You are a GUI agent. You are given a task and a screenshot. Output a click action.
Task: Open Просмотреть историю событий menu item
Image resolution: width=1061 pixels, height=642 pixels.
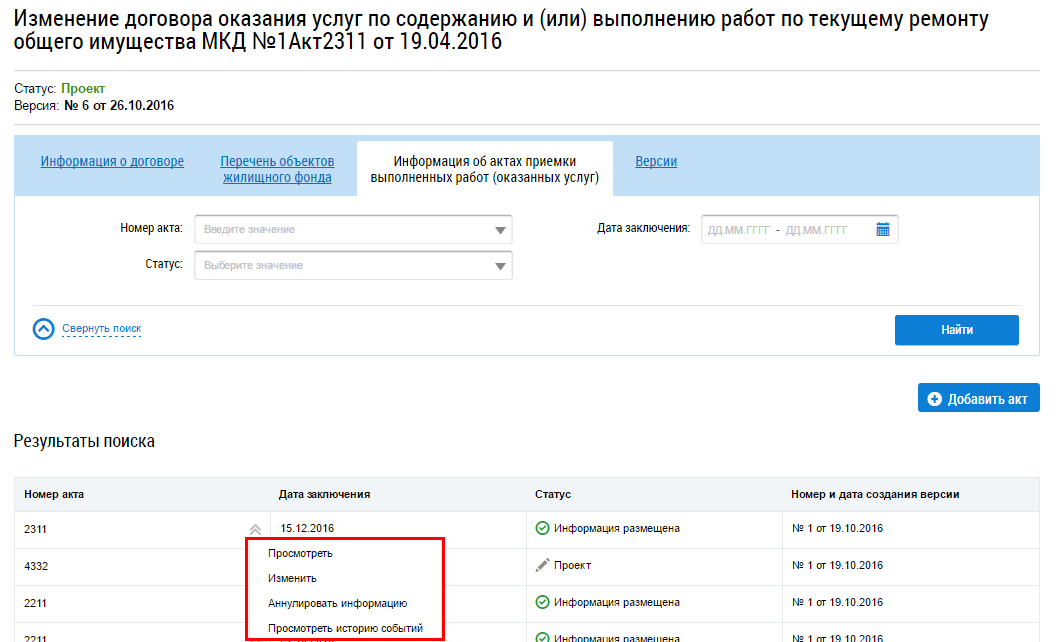(345, 628)
